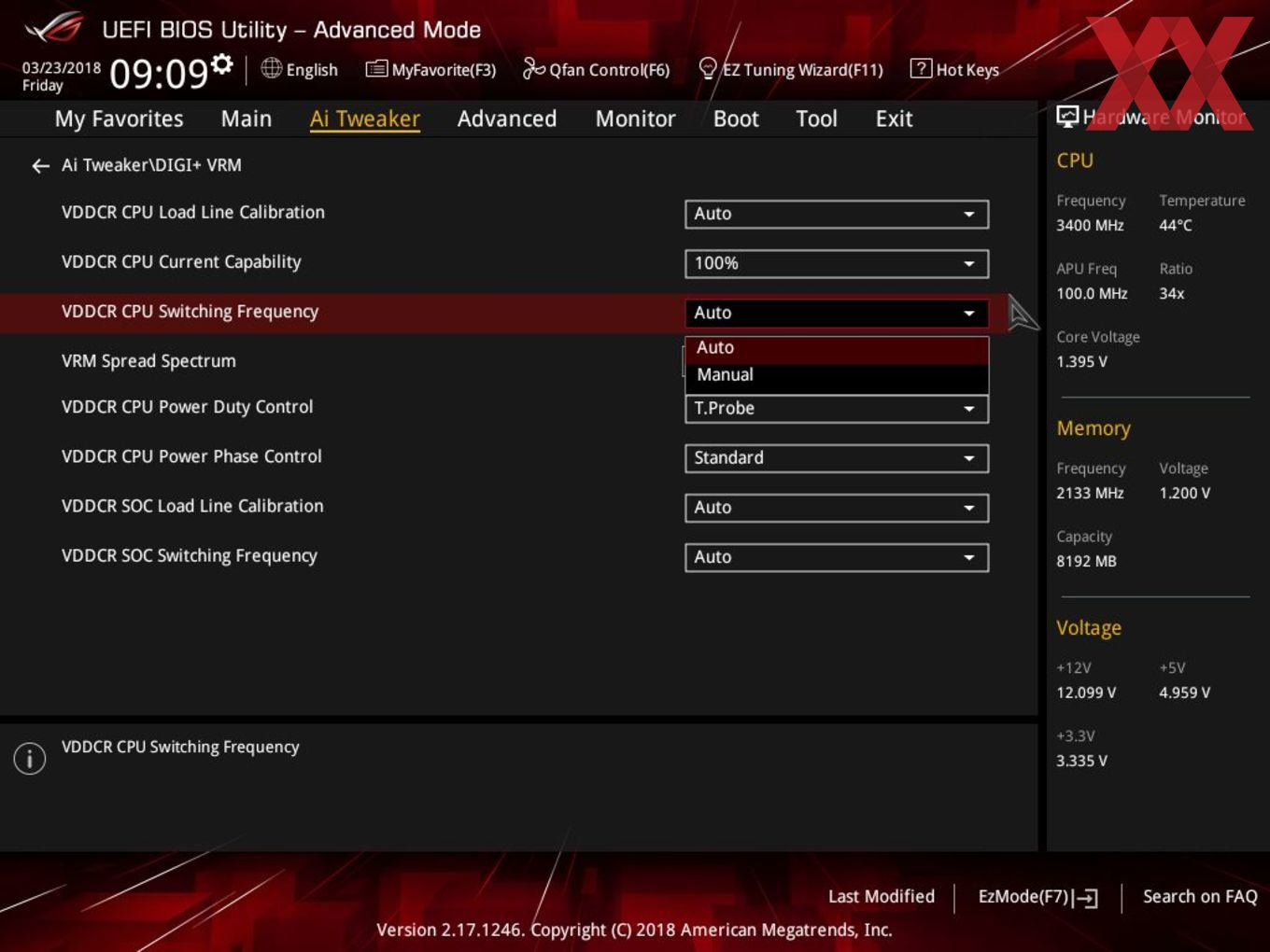The height and width of the screenshot is (952, 1270).
Task: Click memory voltage value 1.200 V
Action: point(1184,493)
